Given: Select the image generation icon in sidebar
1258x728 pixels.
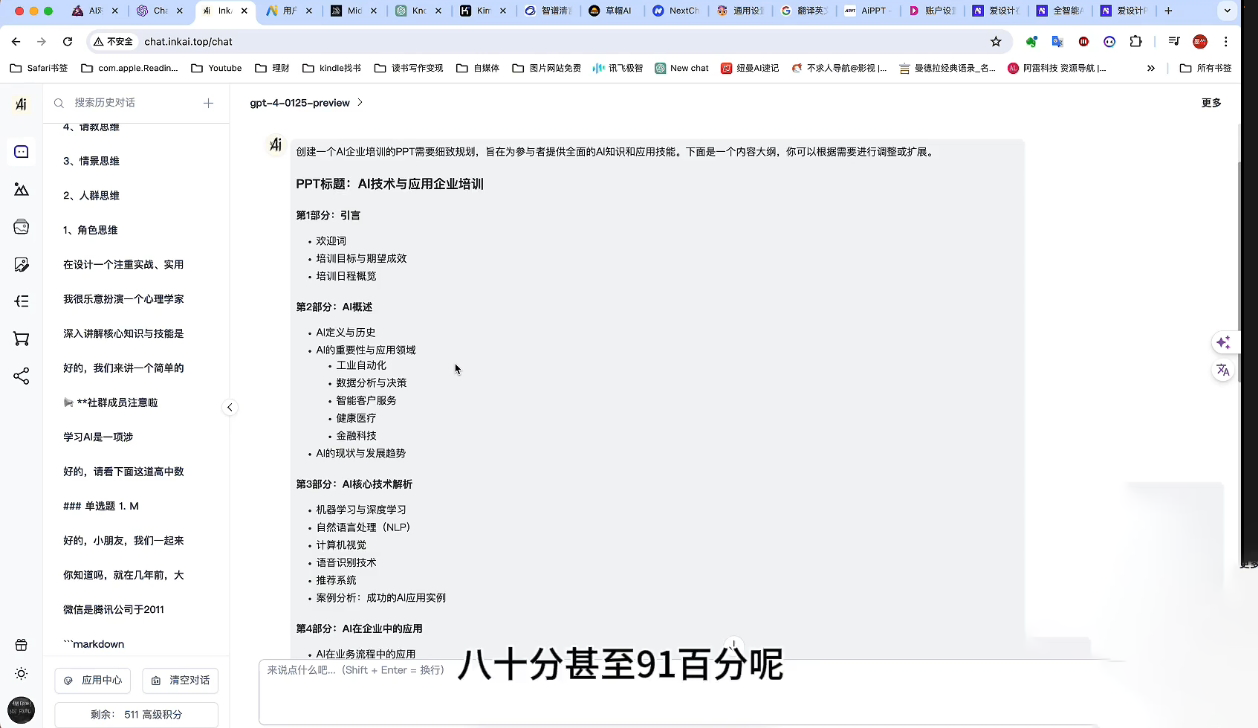Looking at the screenshot, I should point(21,188).
